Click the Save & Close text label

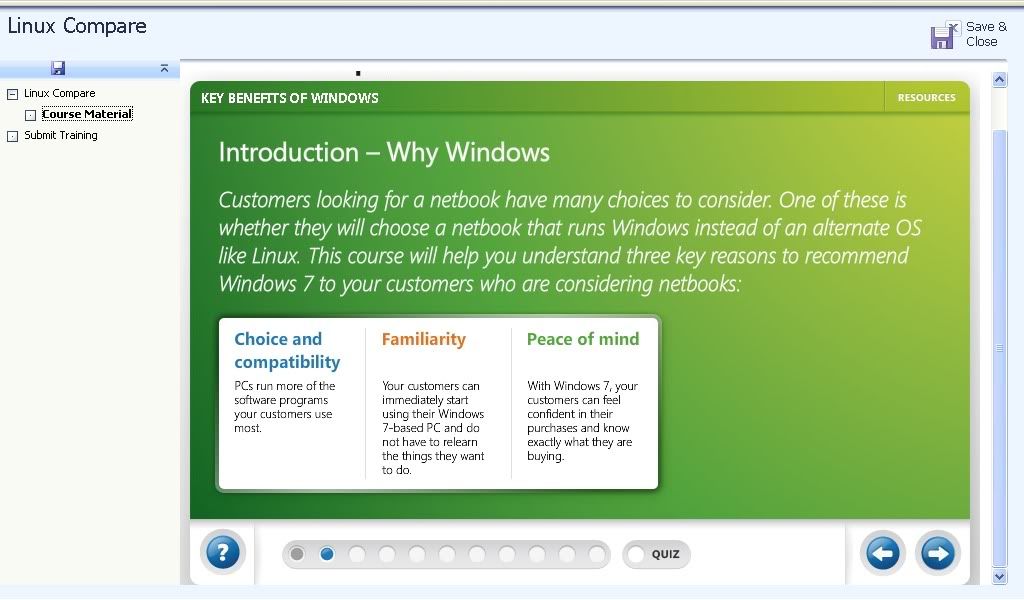986,34
